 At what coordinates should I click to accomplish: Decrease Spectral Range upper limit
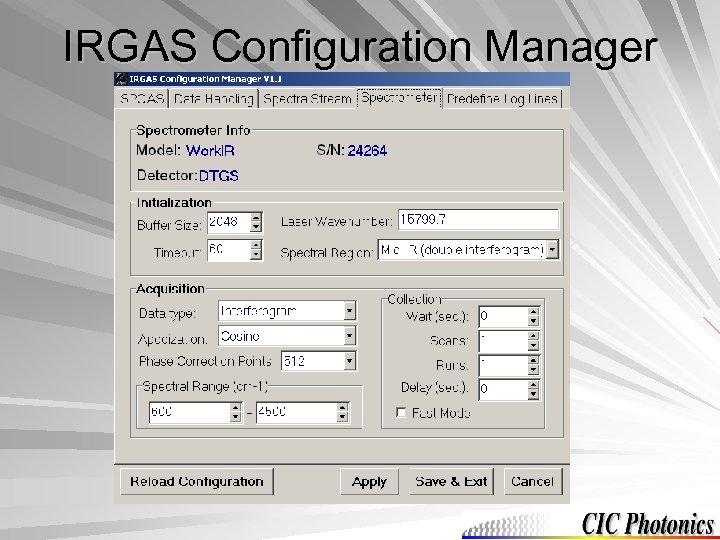pos(342,417)
